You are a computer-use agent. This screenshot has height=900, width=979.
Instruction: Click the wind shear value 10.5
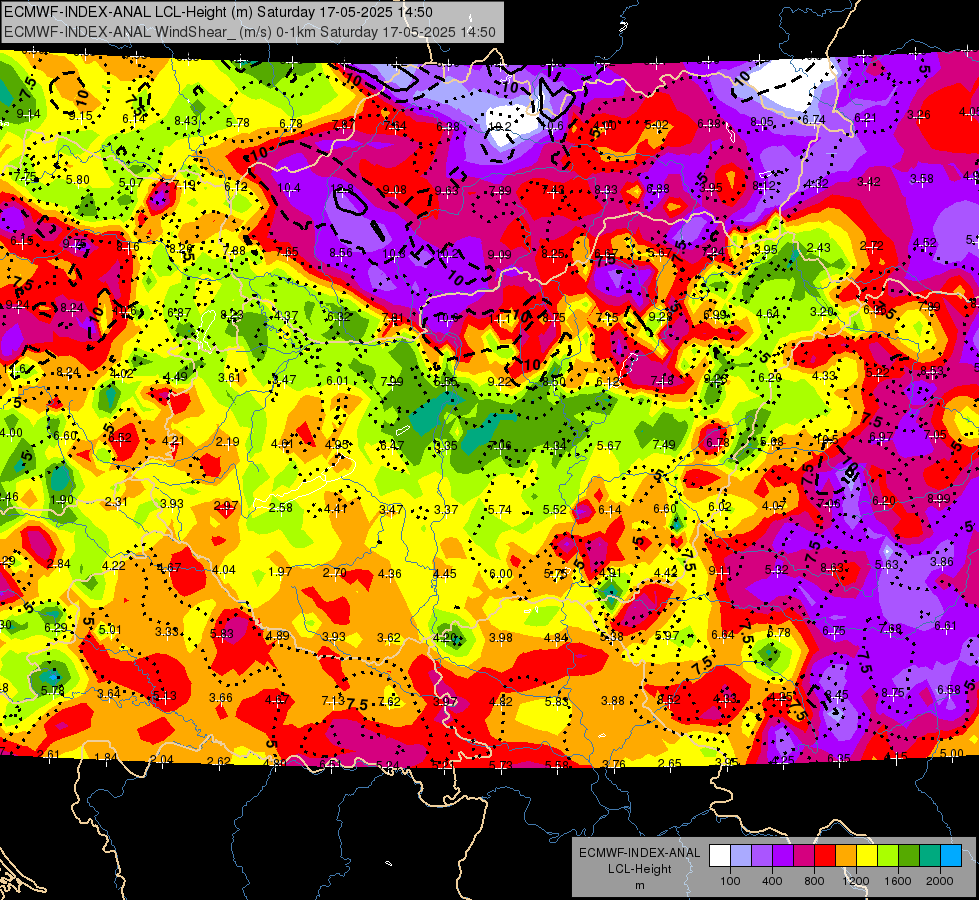[827, 440]
